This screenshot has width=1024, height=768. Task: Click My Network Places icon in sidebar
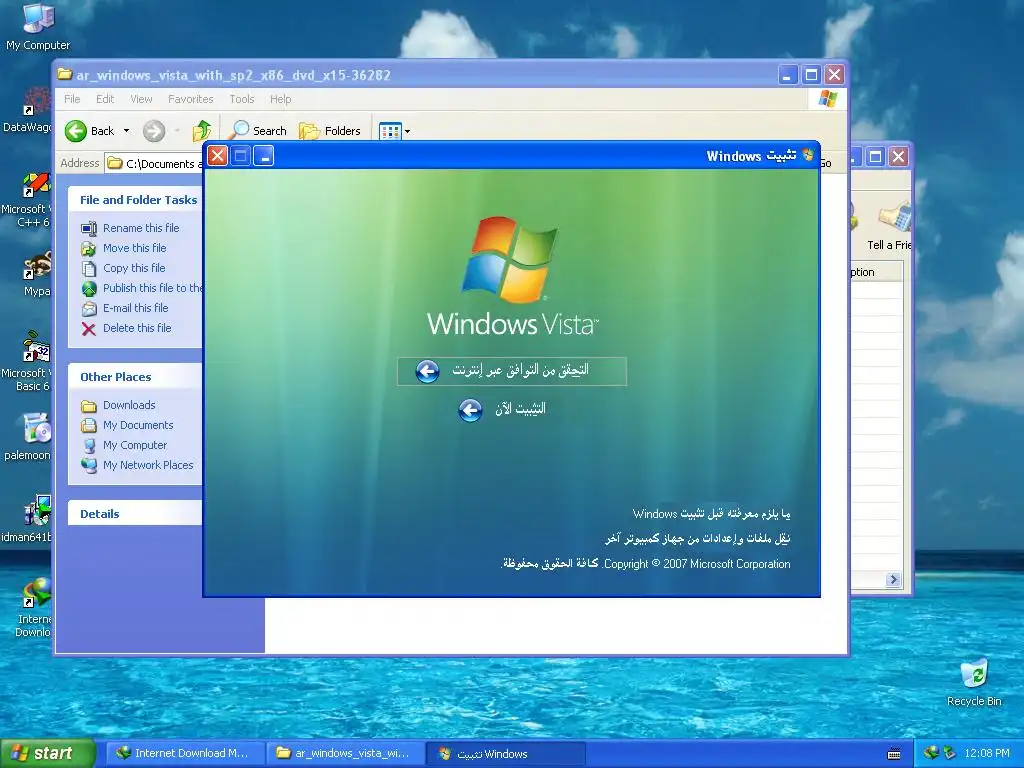[x=89, y=465]
